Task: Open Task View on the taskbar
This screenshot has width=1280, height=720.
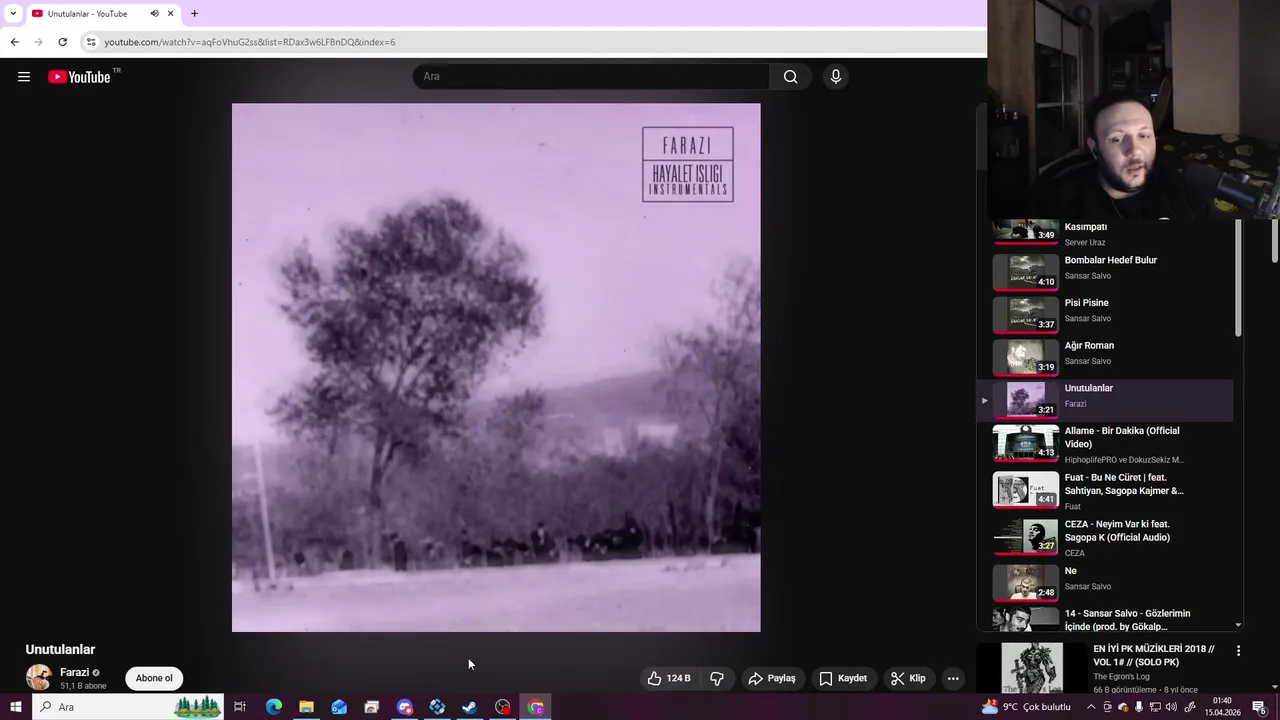Action: [240, 707]
